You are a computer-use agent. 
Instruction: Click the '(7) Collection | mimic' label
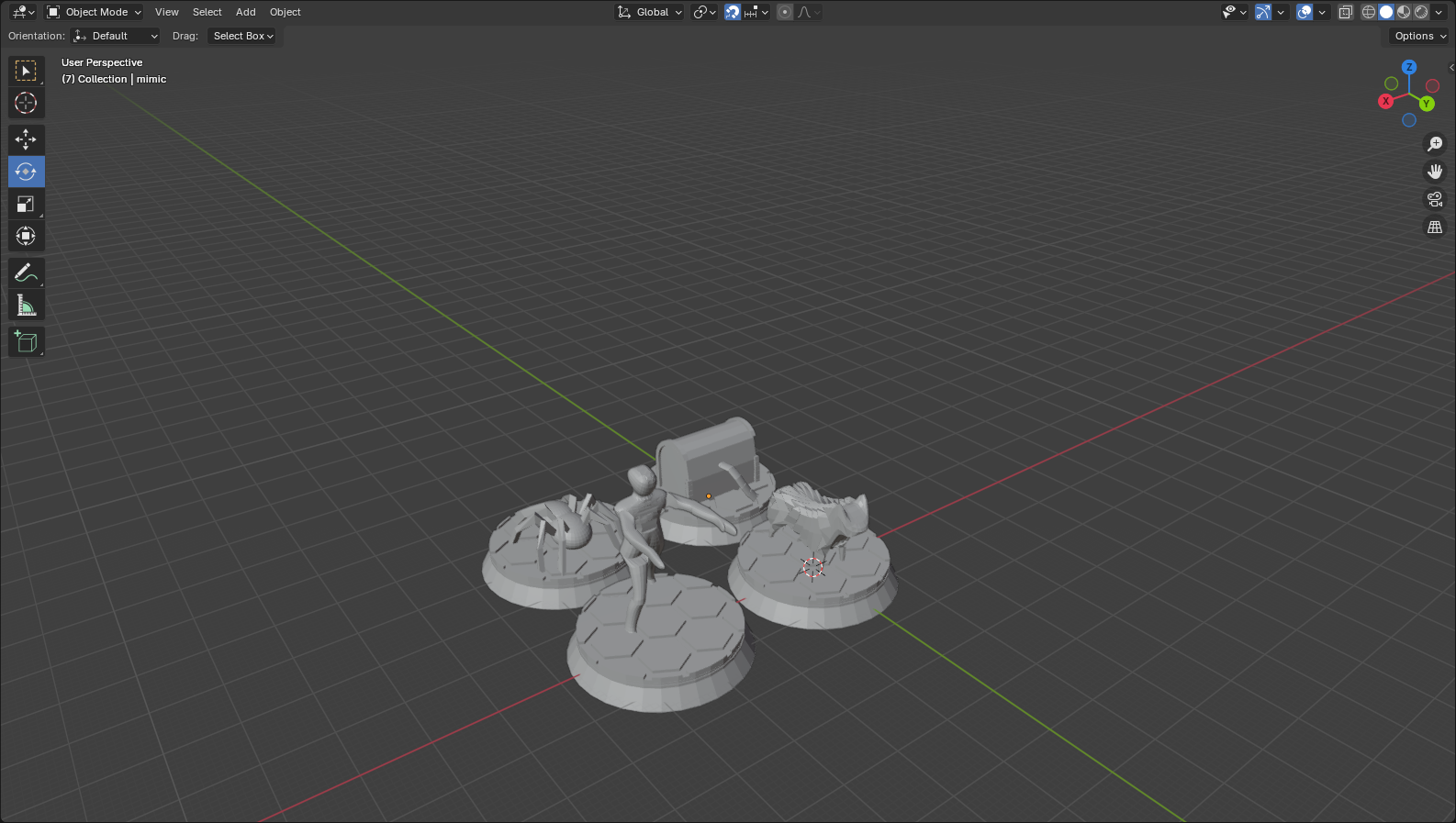point(114,79)
